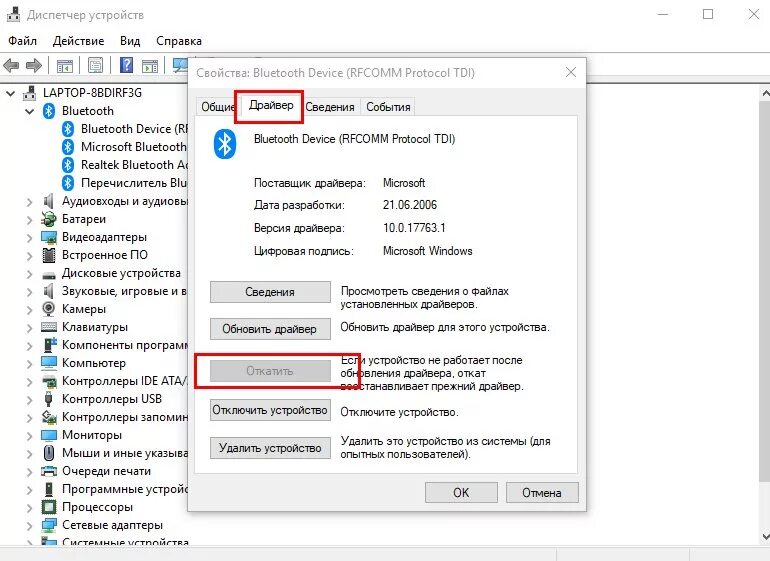The image size is (770, 561).
Task: Click the Очереди печати printer icon
Action: [x=49, y=471]
